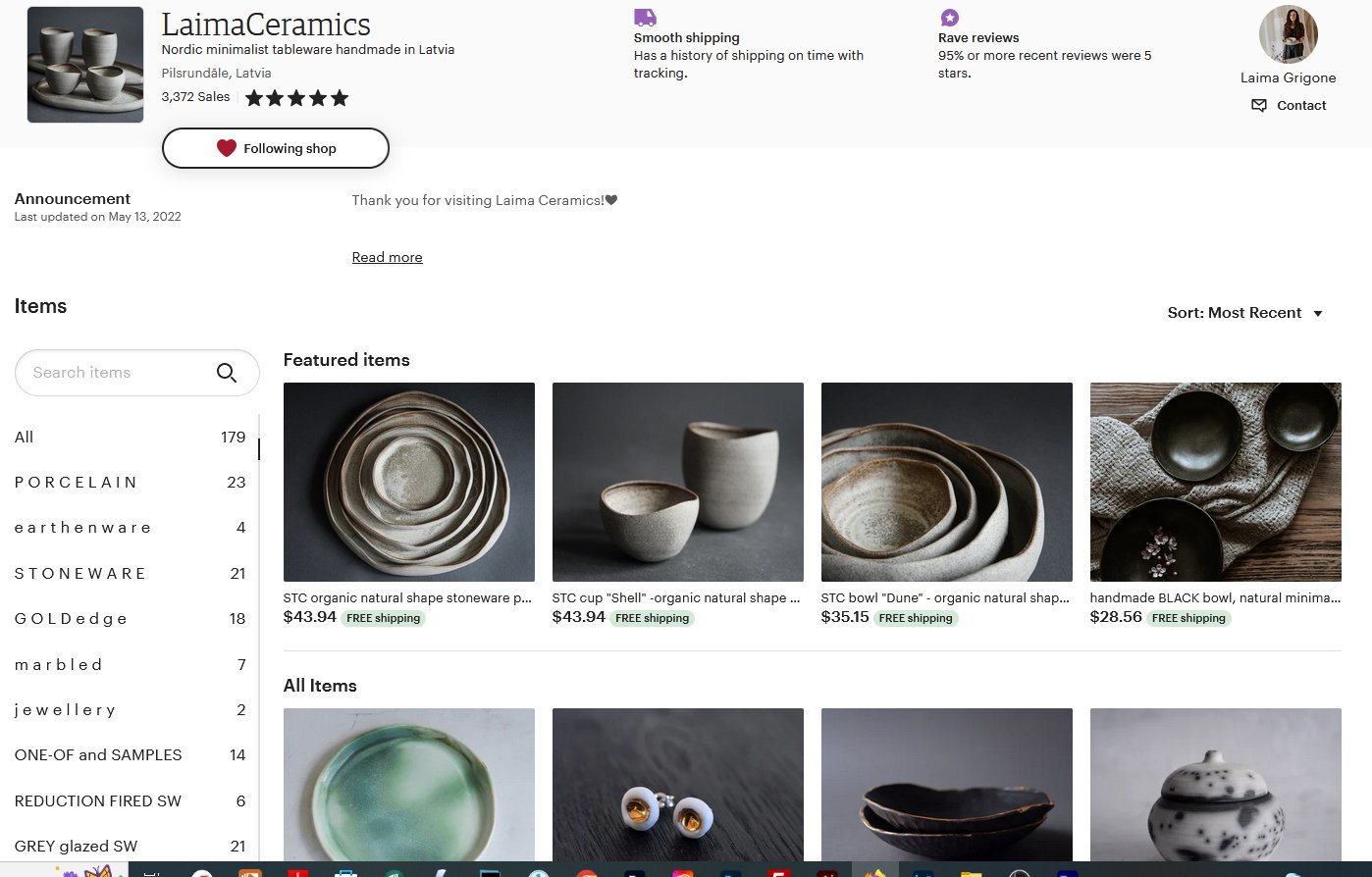The height and width of the screenshot is (877, 1372).
Task: Open the LaimaCeramics shop name heading
Action: (266, 24)
